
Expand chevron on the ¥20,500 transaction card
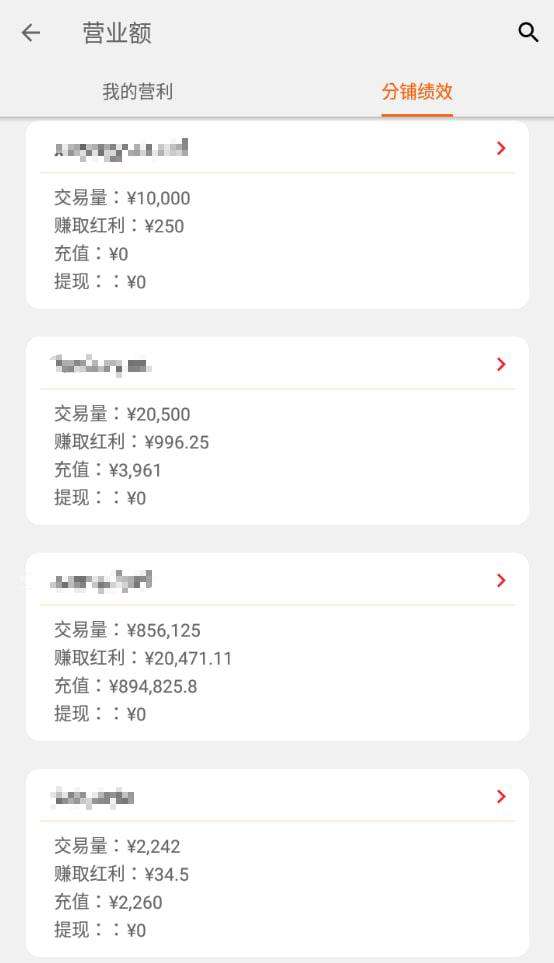(x=501, y=364)
